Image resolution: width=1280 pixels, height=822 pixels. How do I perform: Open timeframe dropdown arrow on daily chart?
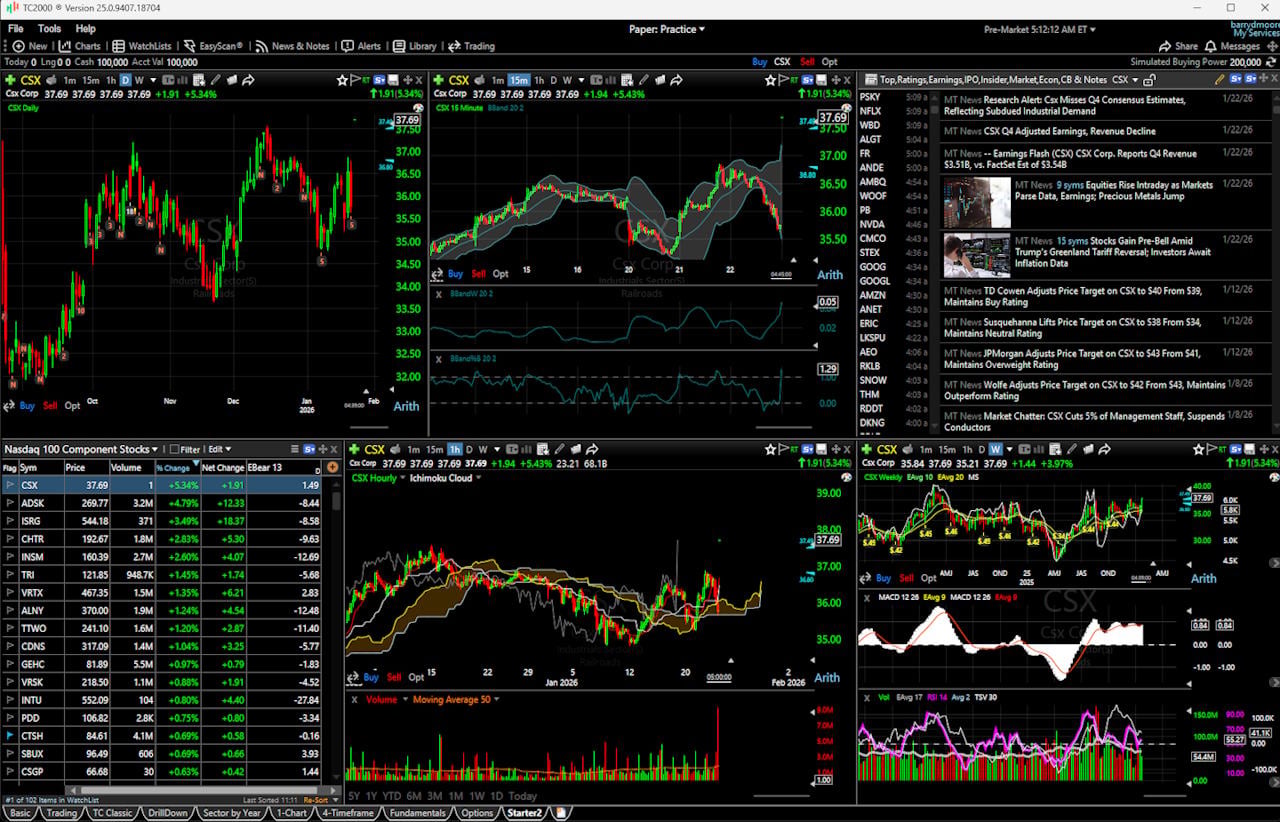click(151, 80)
